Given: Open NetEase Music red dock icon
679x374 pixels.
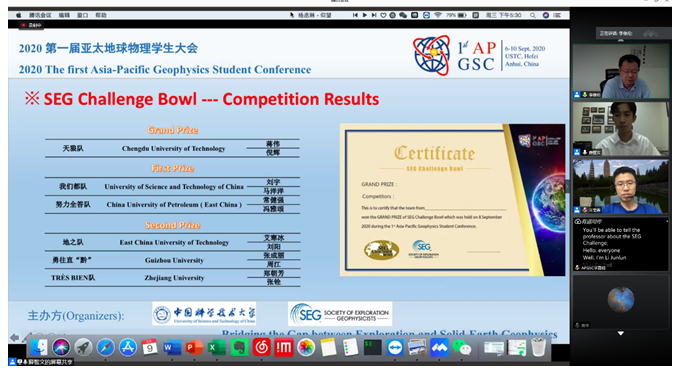Looking at the screenshot, I should click(x=261, y=347).
